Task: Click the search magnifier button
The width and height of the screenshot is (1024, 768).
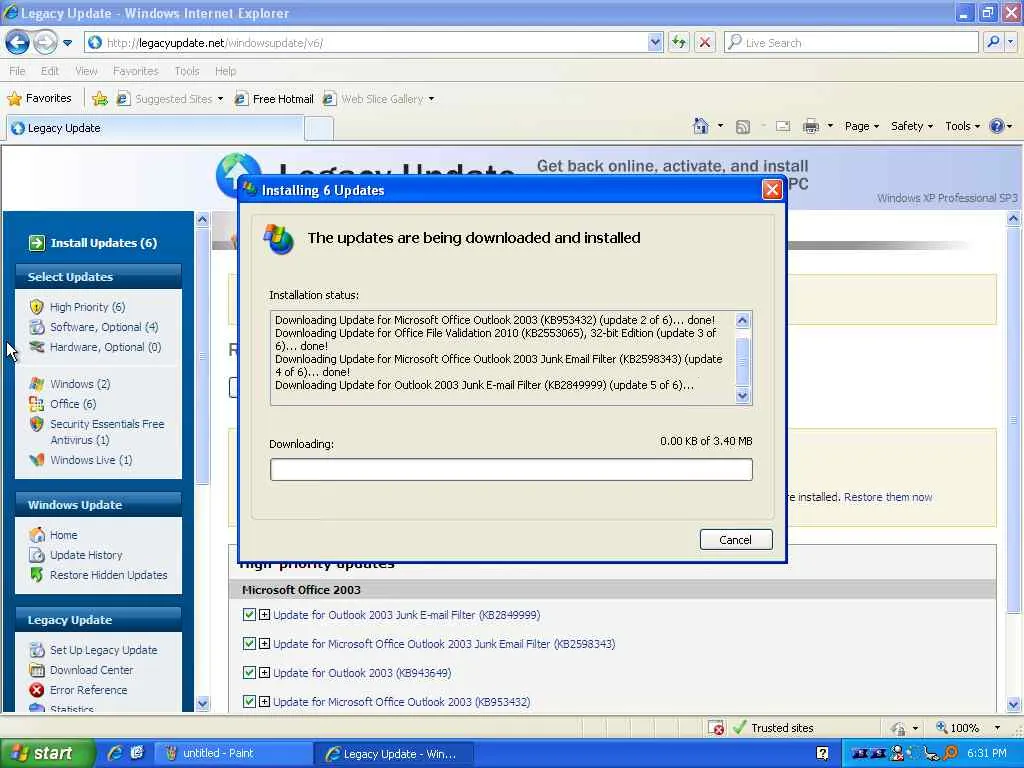Action: pos(993,42)
